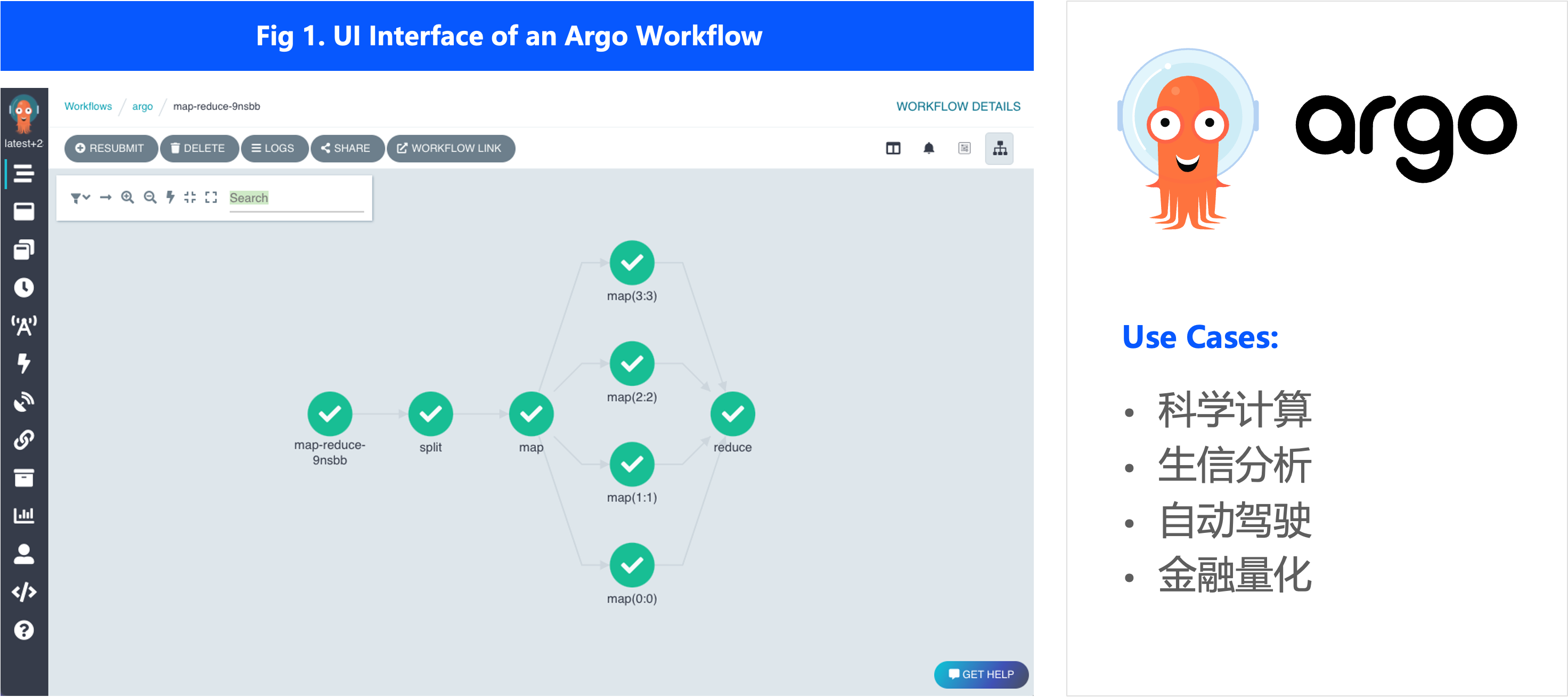
Task: Click the workflows list hamburger sidebar icon
Action: point(24,174)
